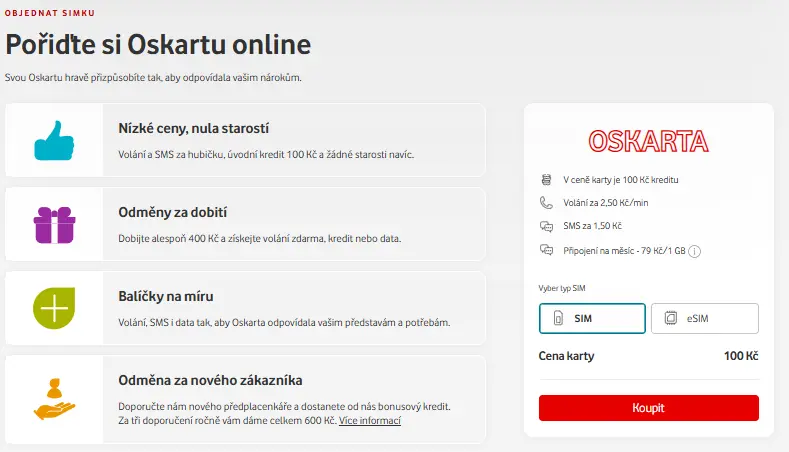The width and height of the screenshot is (789, 452).
Task: Click 'Volání a SMS za hubičku' description
Action: click(266, 155)
